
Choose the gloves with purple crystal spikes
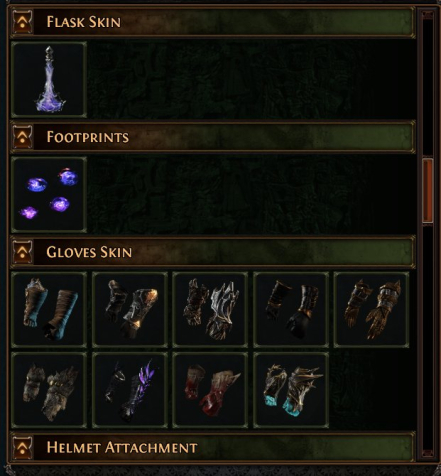click(130, 390)
